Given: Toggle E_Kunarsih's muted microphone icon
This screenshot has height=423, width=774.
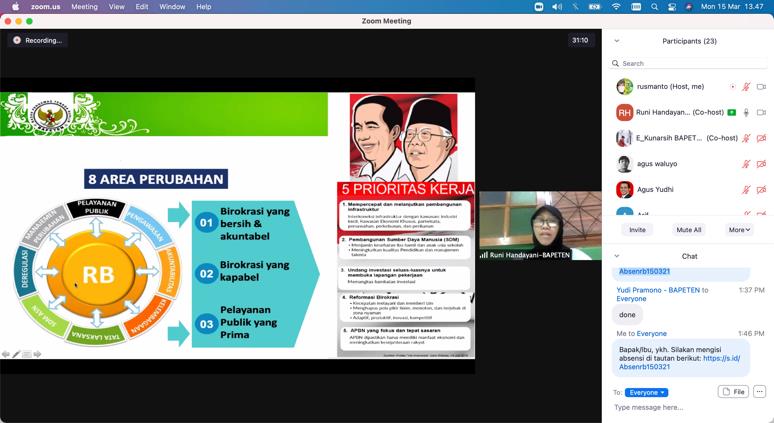Looking at the screenshot, I should tap(746, 138).
